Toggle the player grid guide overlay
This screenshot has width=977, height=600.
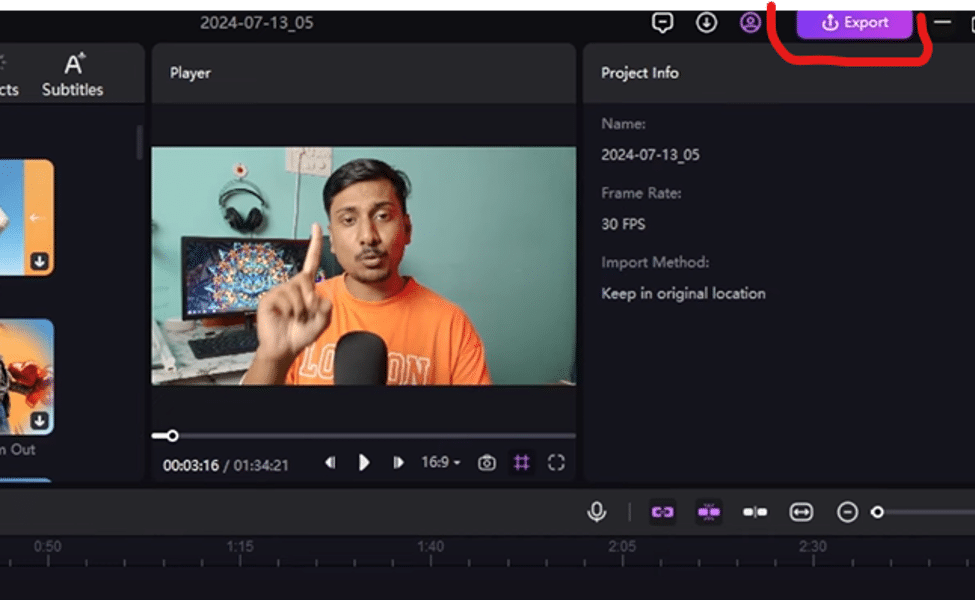(x=522, y=462)
